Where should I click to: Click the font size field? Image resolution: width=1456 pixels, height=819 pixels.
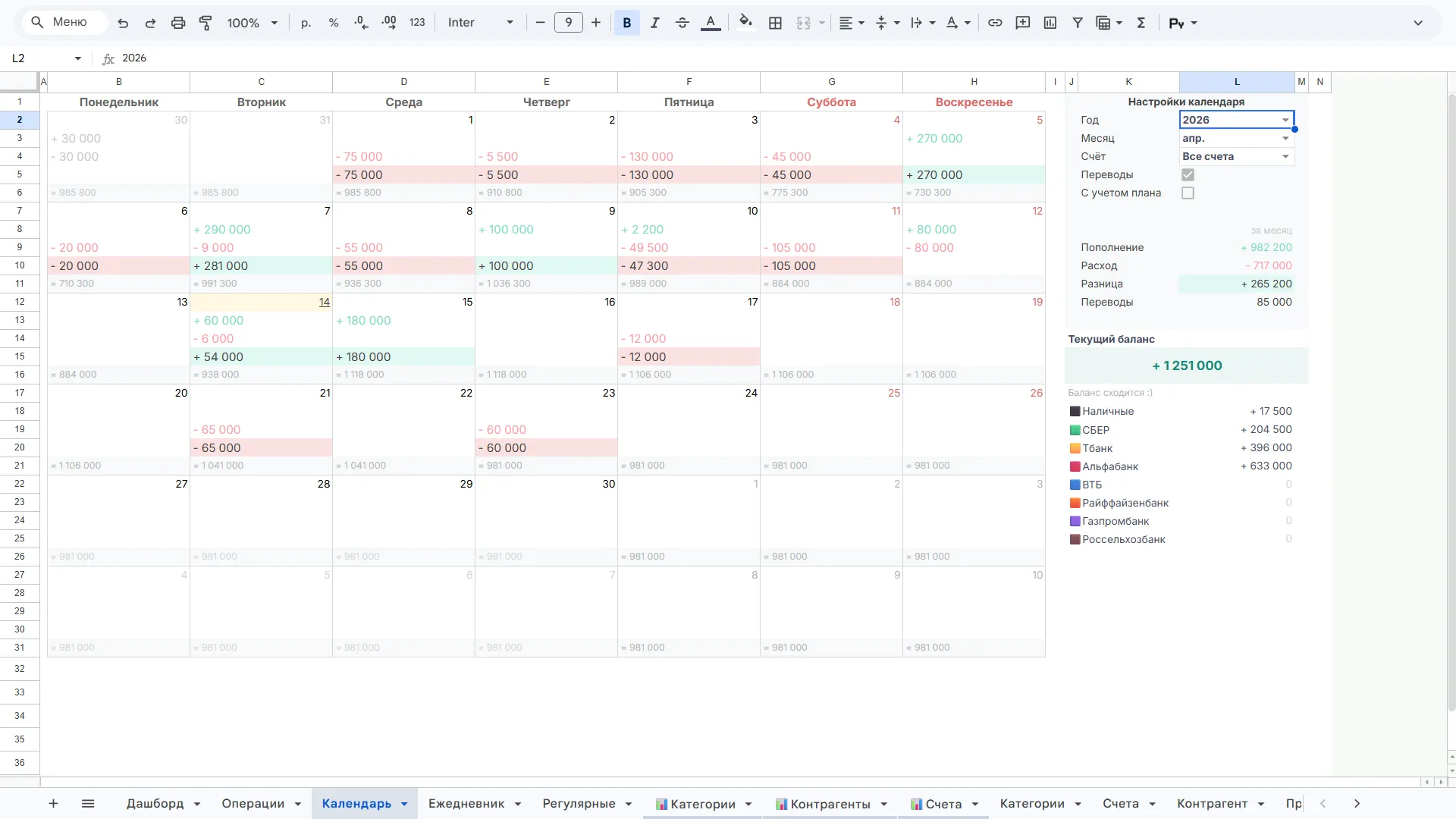click(x=569, y=23)
